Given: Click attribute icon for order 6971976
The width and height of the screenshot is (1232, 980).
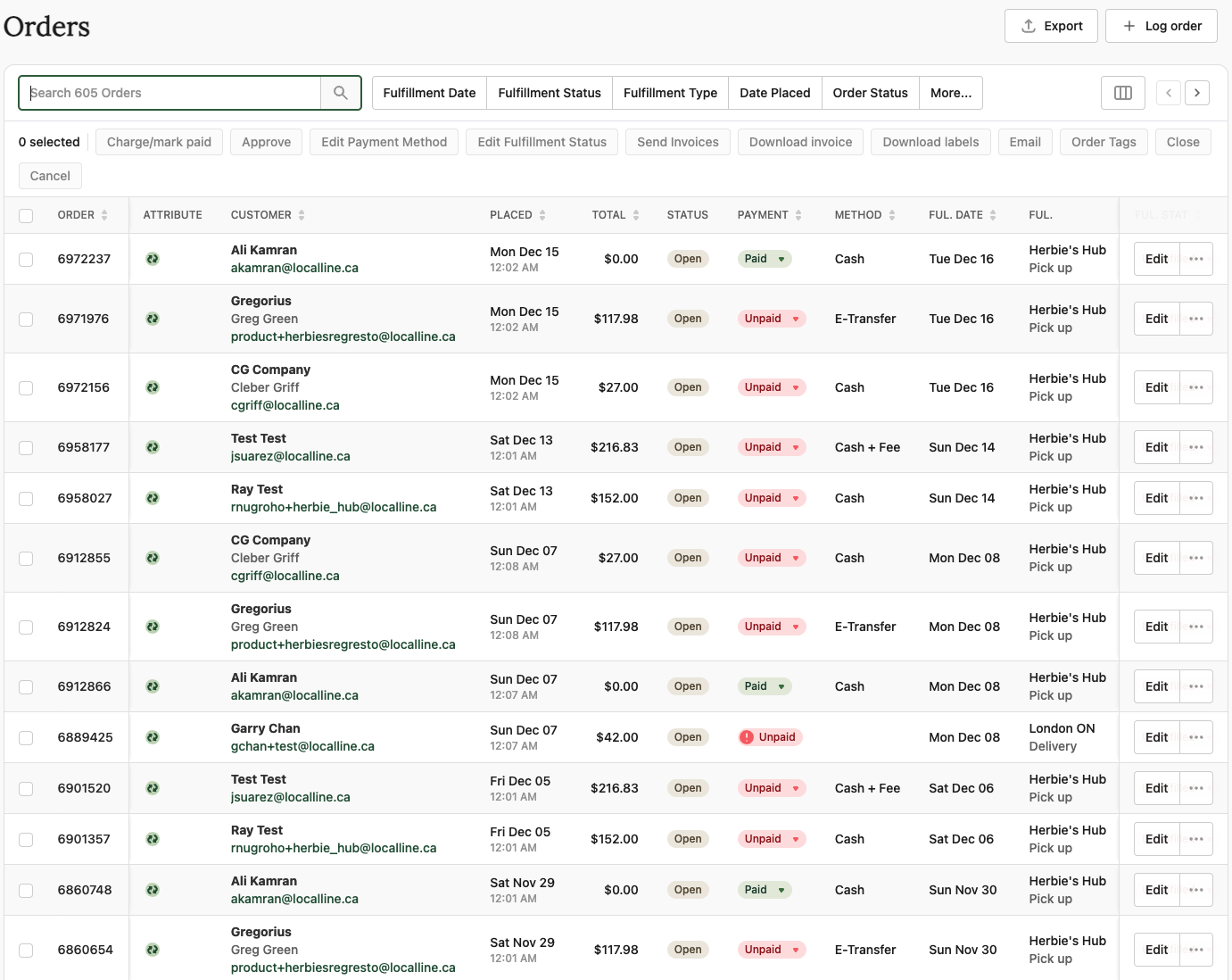Looking at the screenshot, I should pyautogui.click(x=153, y=319).
